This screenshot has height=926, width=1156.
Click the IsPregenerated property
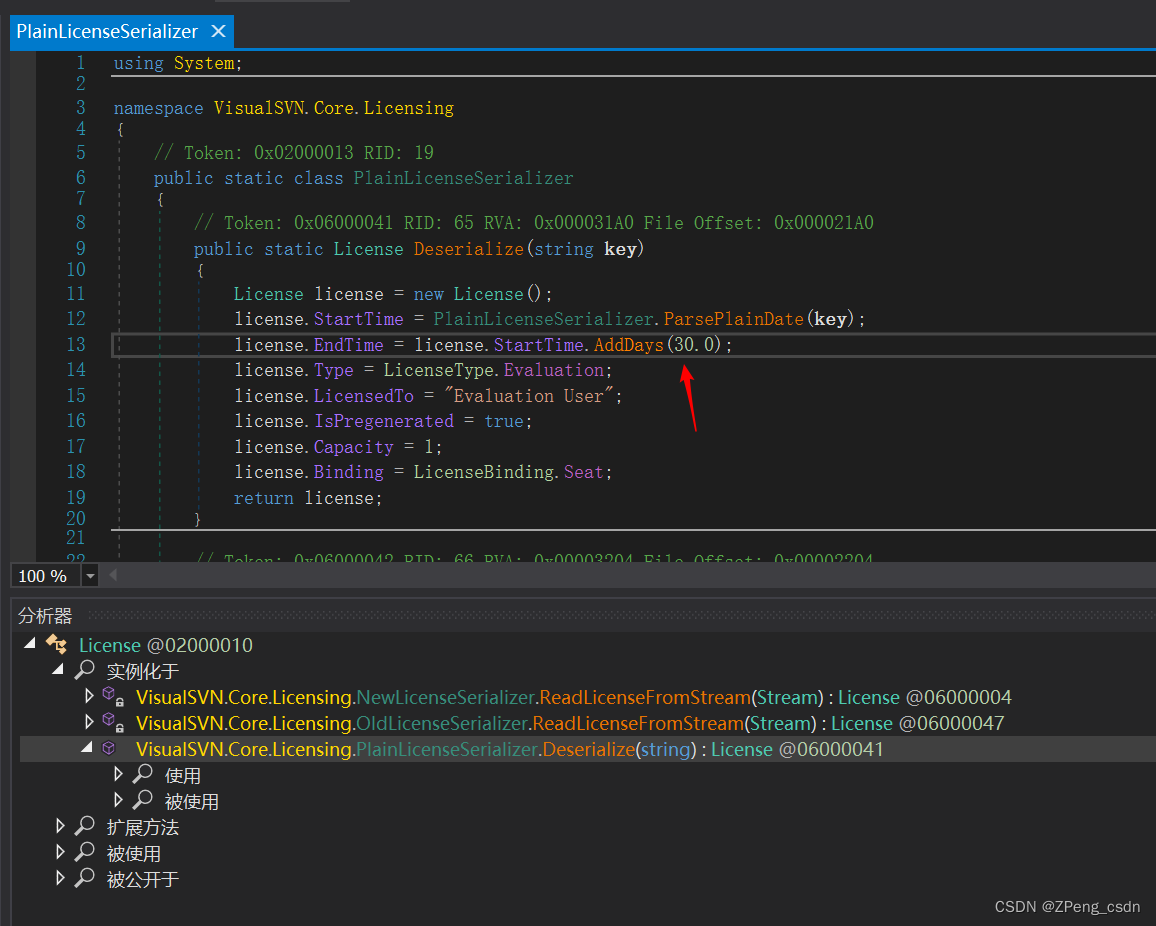coord(384,421)
